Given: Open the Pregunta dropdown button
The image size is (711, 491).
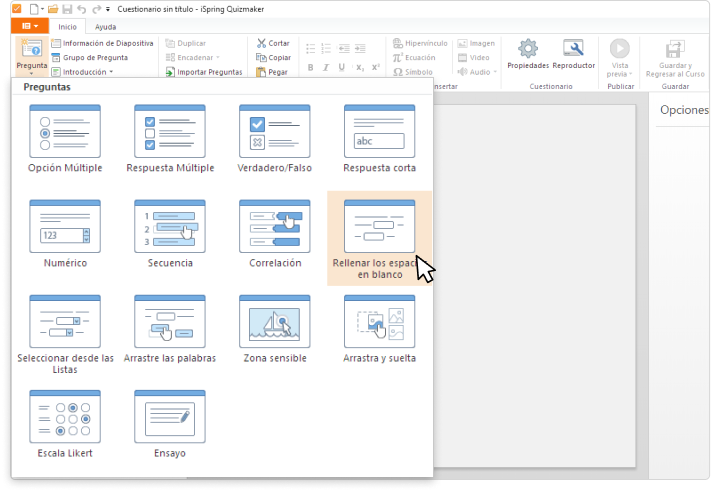Looking at the screenshot, I should (32, 56).
